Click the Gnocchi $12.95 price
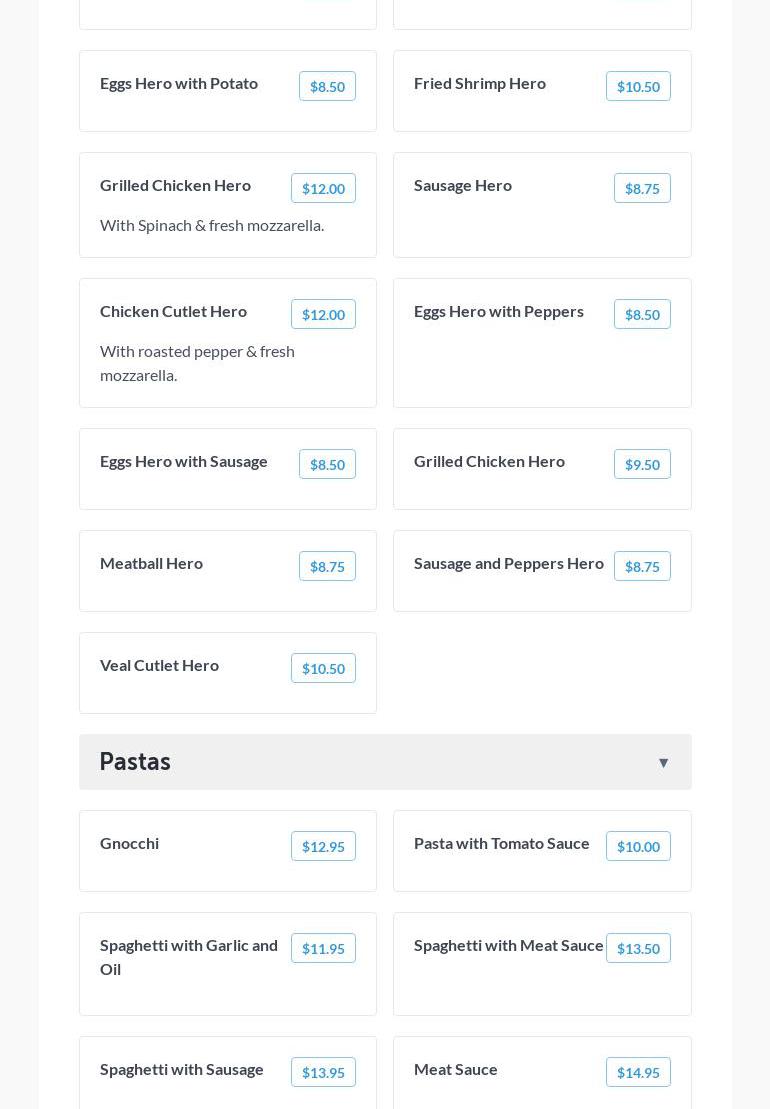 click(x=323, y=847)
